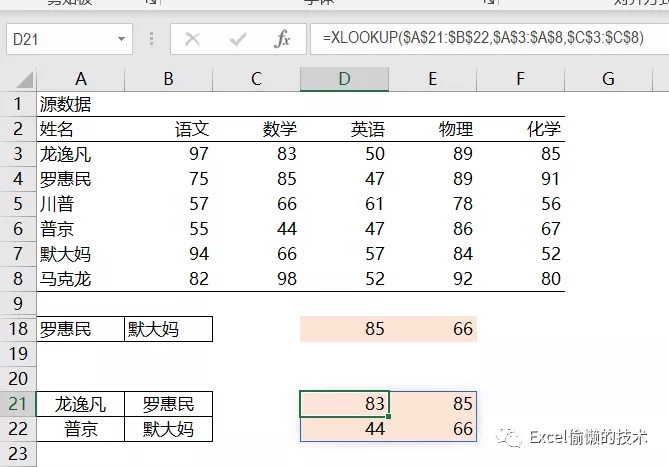669x467 pixels.
Task: Click selected cell D21 showing 83
Action: click(345, 404)
